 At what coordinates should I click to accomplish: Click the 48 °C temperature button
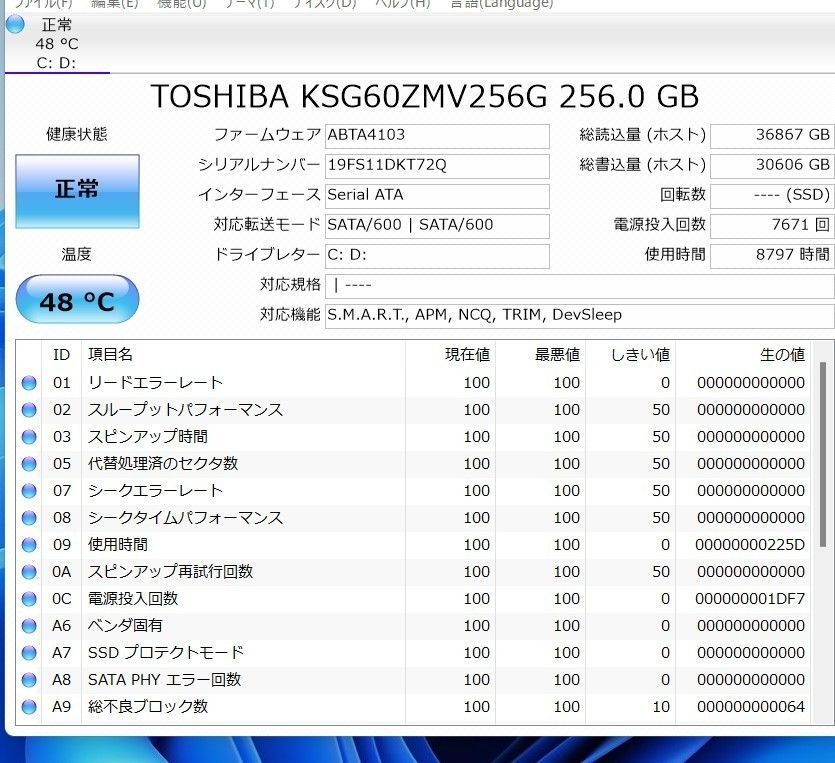tap(77, 299)
